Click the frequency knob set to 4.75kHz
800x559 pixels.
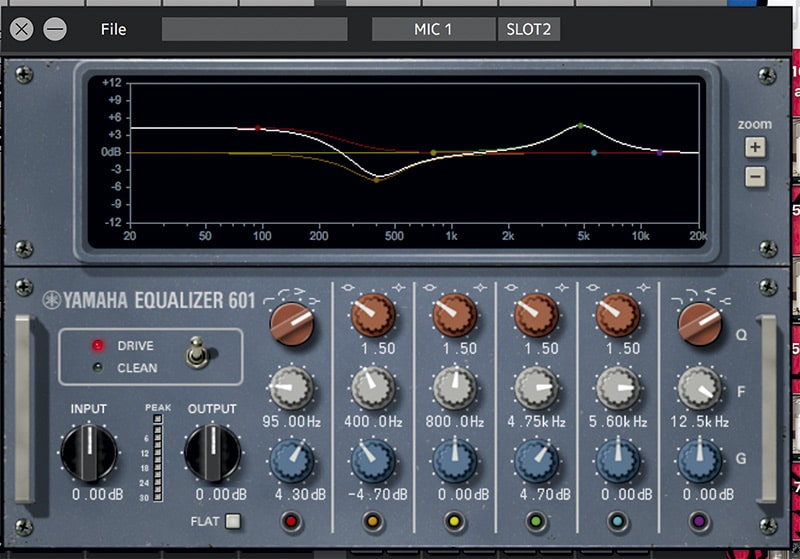point(536,388)
